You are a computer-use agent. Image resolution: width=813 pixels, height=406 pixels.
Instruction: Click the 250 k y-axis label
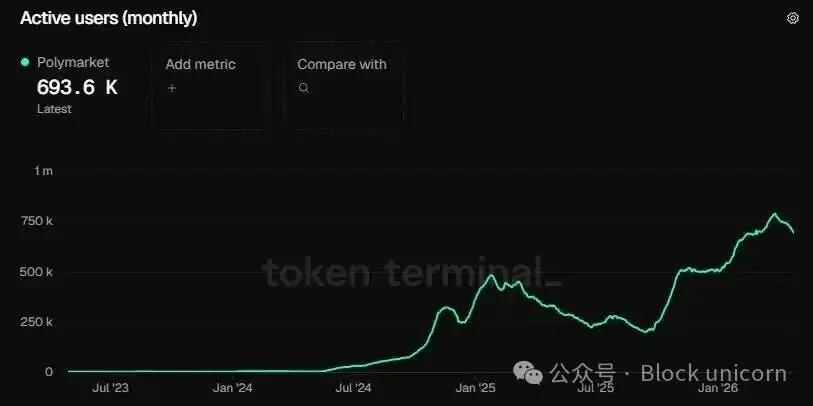tap(38, 322)
